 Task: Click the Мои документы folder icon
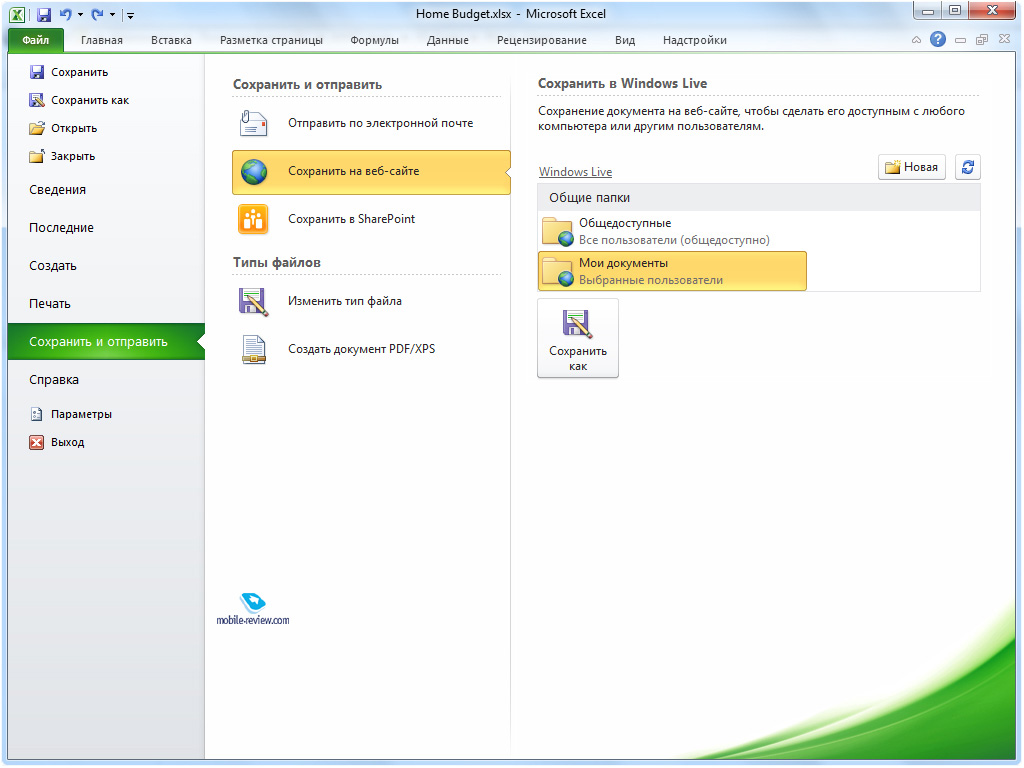tap(557, 271)
